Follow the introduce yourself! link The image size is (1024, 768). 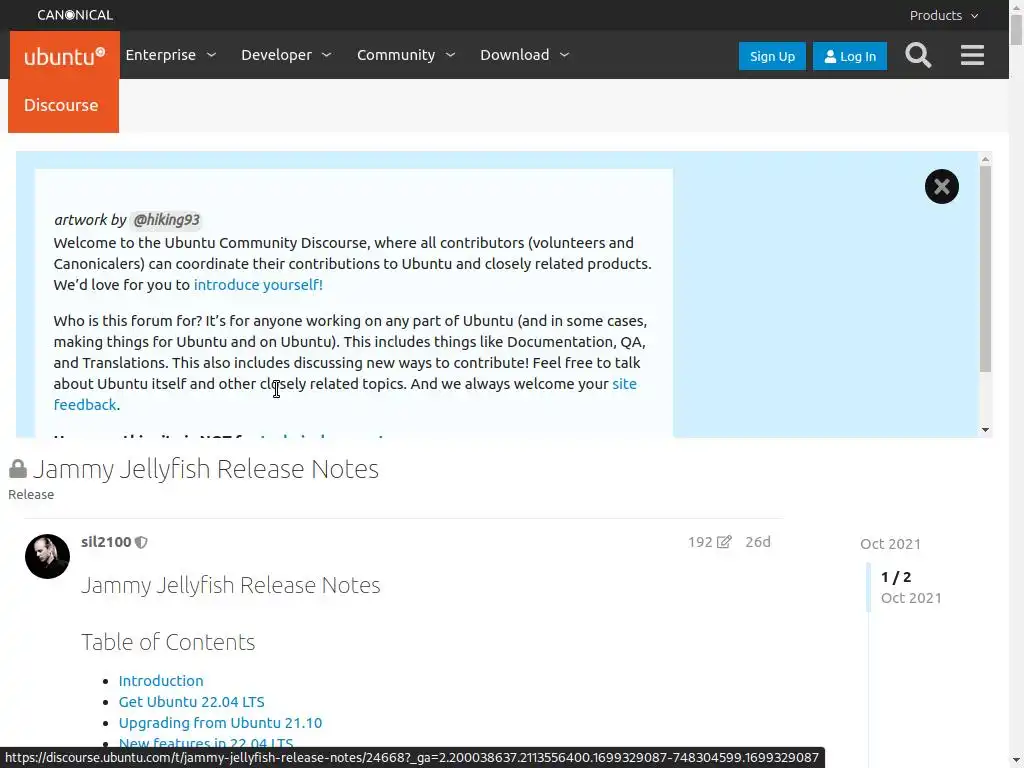tap(258, 285)
